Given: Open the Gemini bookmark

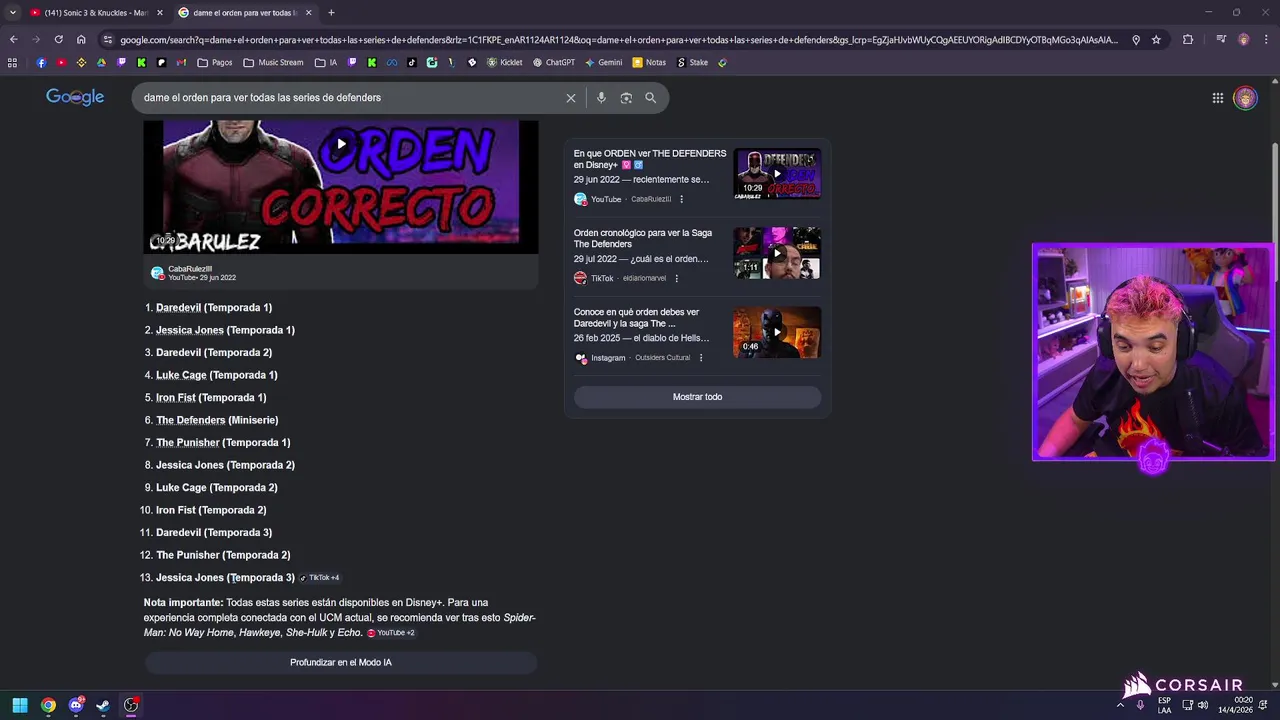Looking at the screenshot, I should [x=604, y=62].
